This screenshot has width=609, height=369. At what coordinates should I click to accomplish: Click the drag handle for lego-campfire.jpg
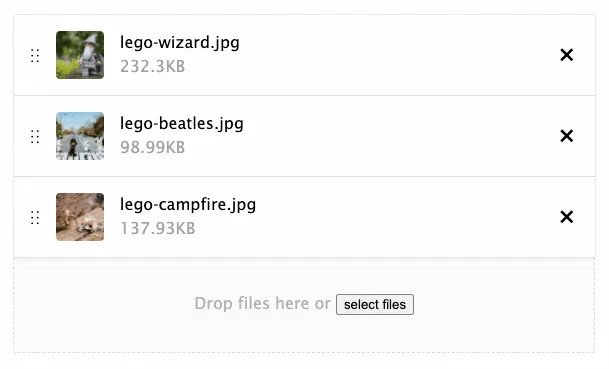(35, 218)
